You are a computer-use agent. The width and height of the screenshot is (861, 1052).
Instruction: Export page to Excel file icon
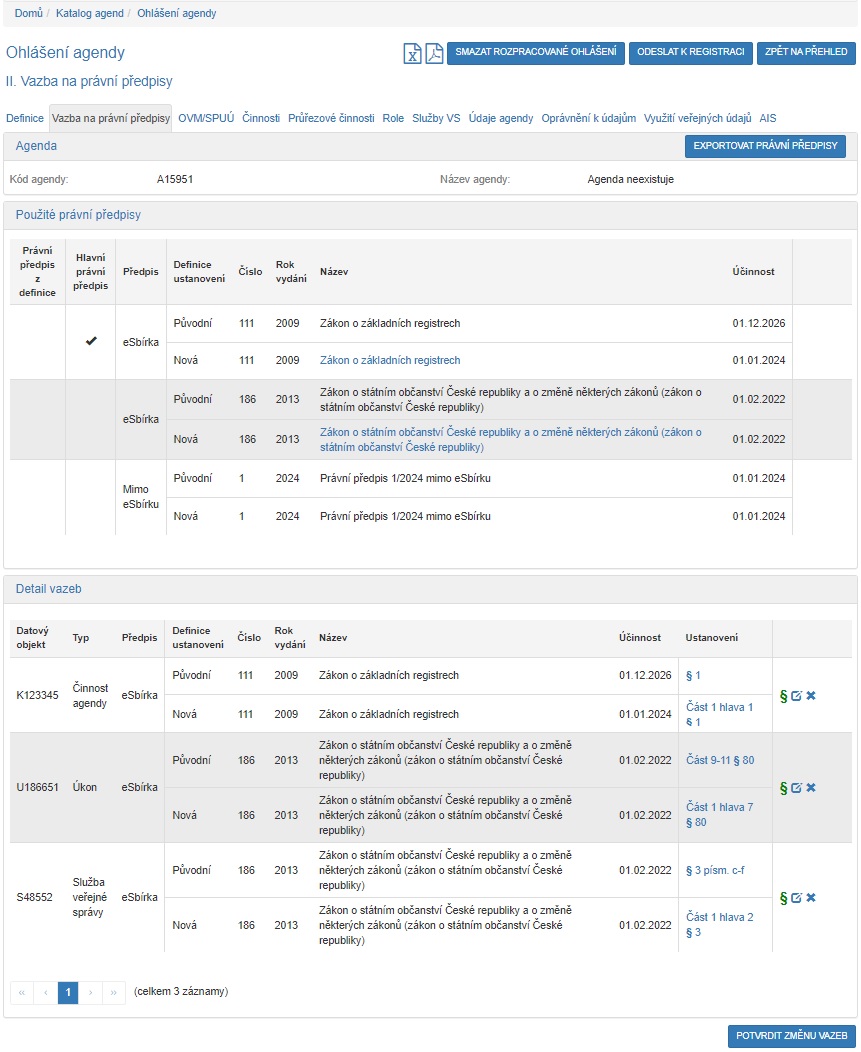[x=412, y=54]
